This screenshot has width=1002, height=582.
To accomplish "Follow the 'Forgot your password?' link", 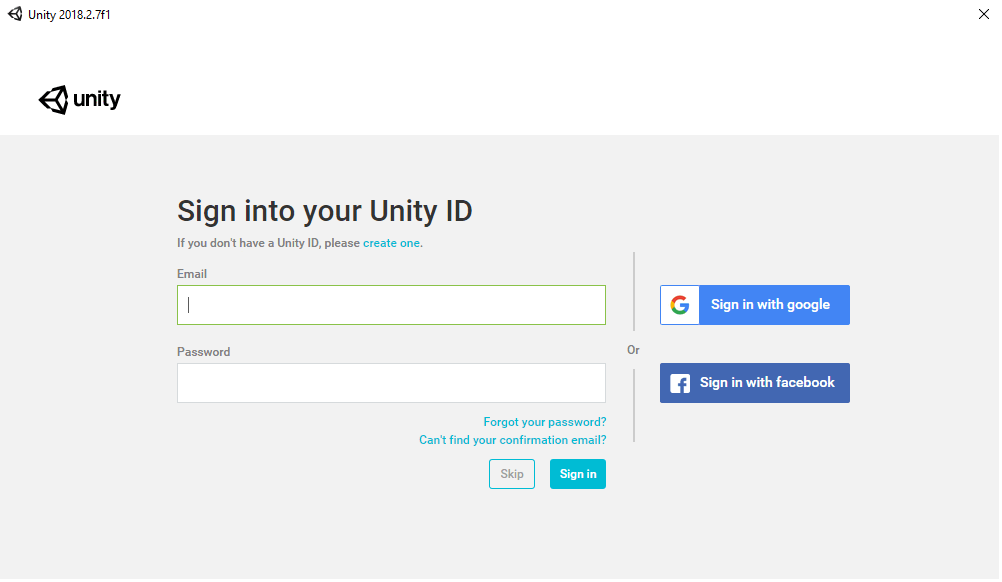I will [546, 422].
